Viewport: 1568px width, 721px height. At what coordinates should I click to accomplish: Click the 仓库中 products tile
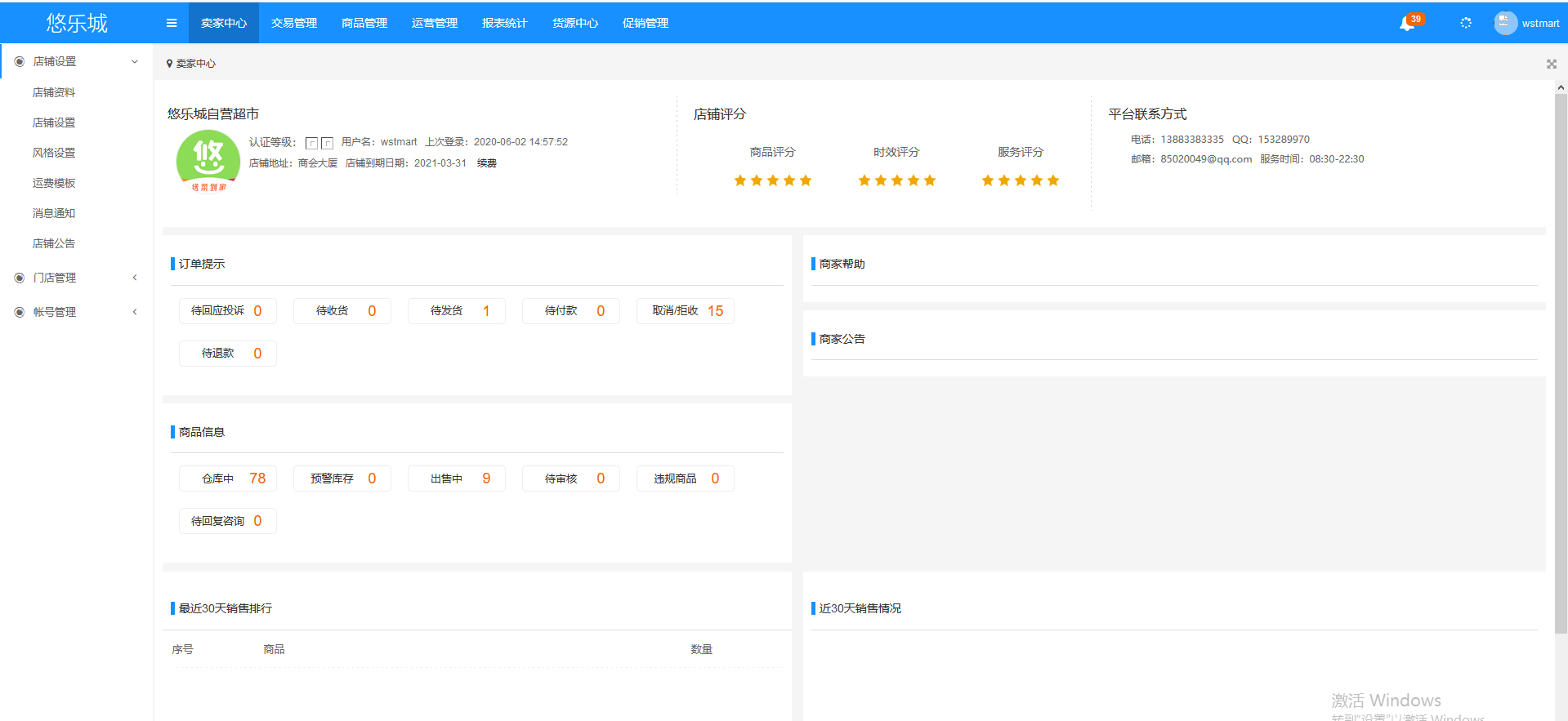click(228, 478)
